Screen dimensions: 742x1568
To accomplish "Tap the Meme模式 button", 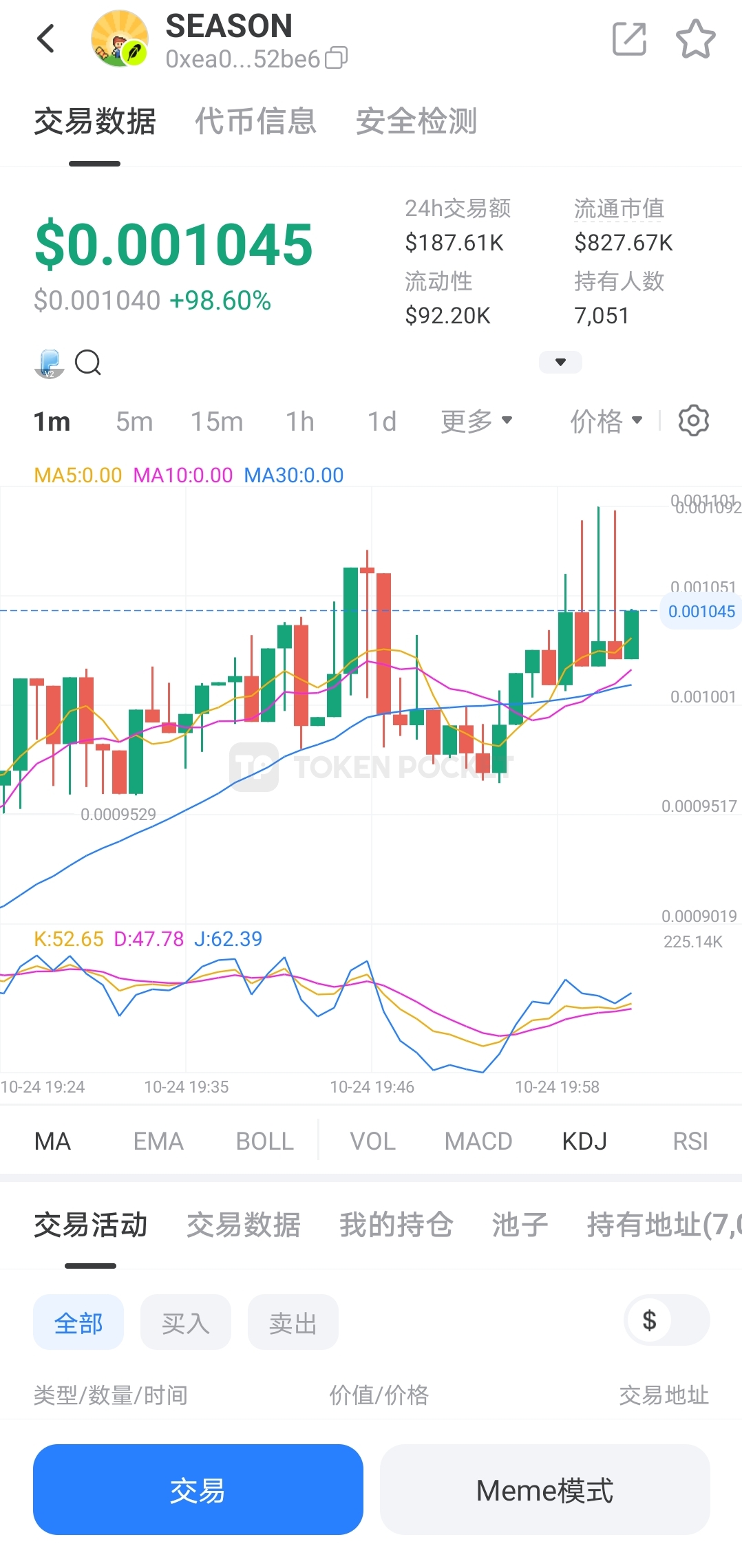I will click(545, 1490).
